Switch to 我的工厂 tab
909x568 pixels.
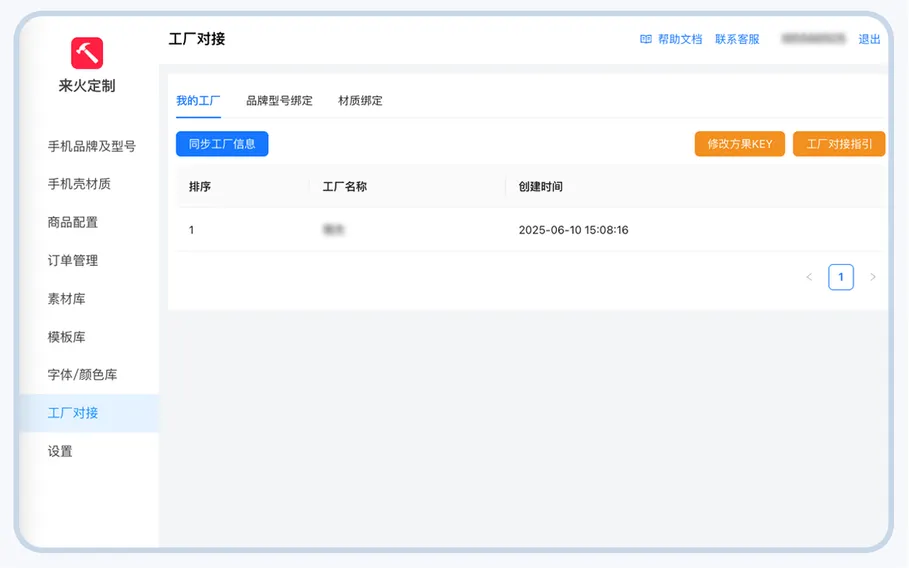coord(198,101)
